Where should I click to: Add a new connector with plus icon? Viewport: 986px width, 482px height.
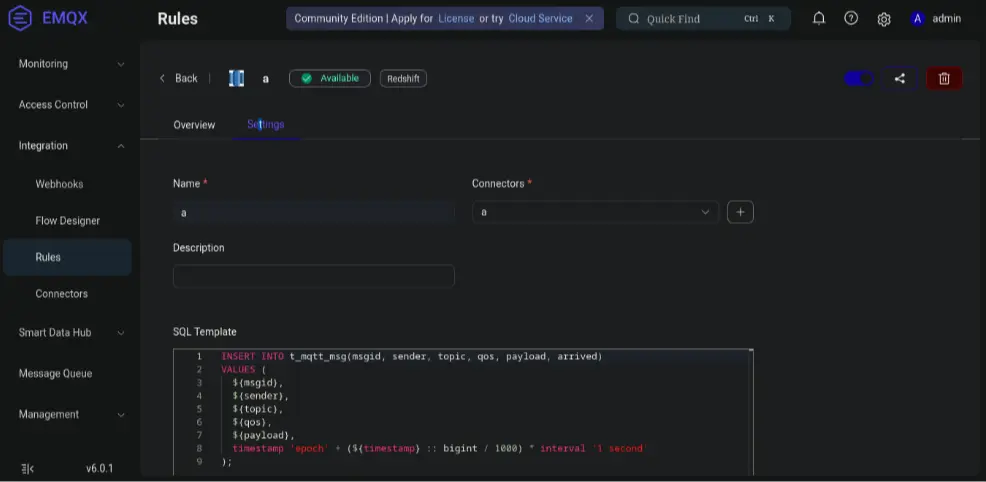click(740, 212)
